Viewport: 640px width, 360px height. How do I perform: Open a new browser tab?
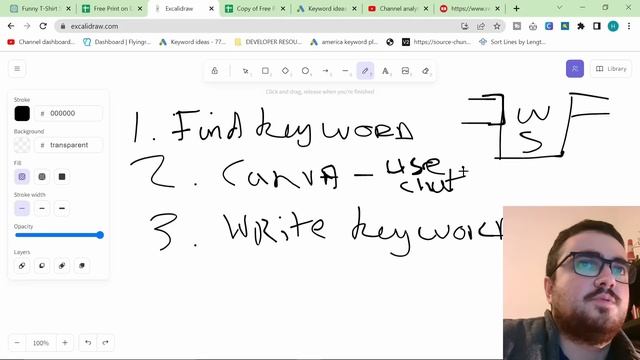click(516, 9)
